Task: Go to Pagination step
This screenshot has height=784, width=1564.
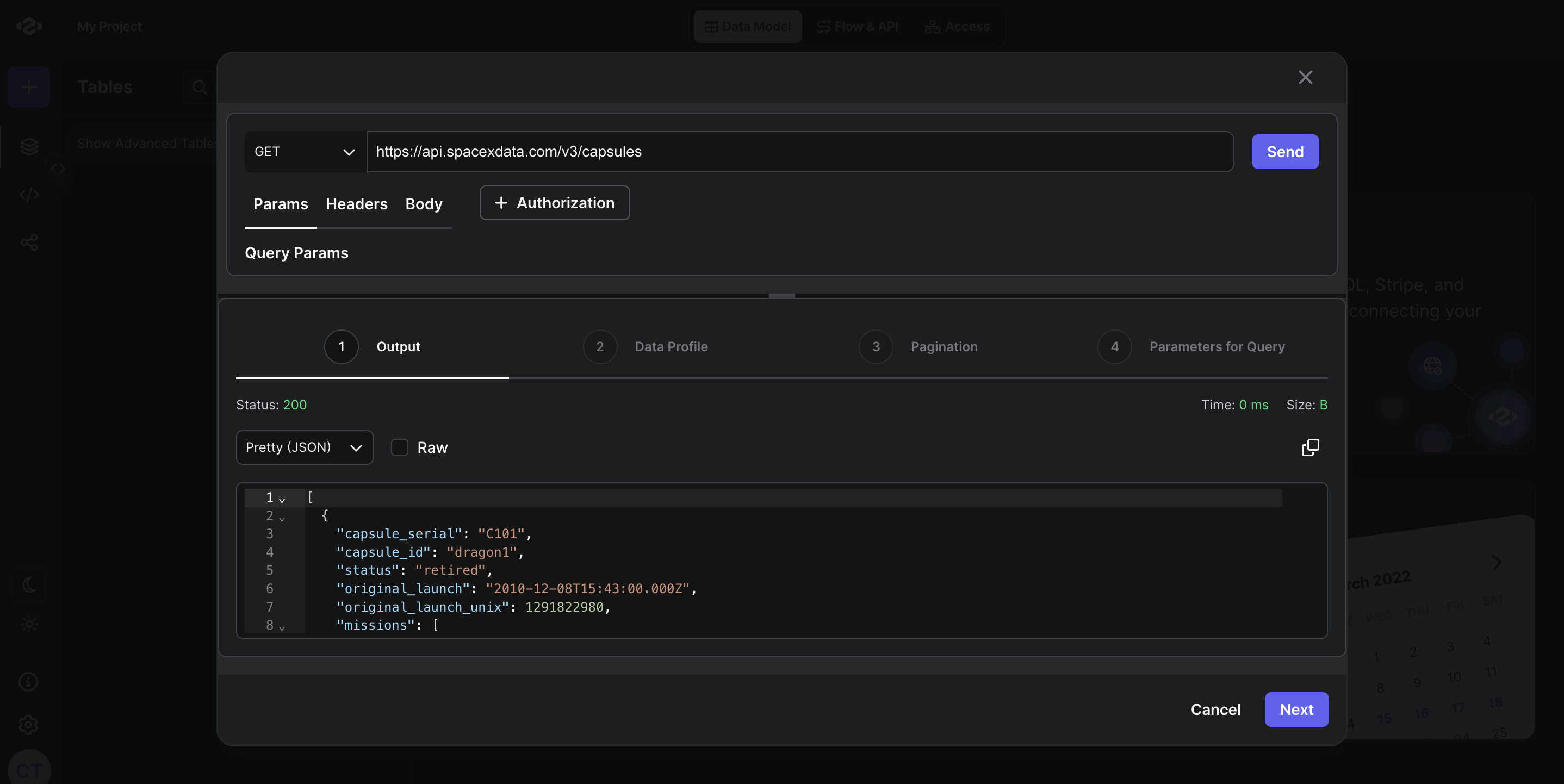Action: (918, 346)
